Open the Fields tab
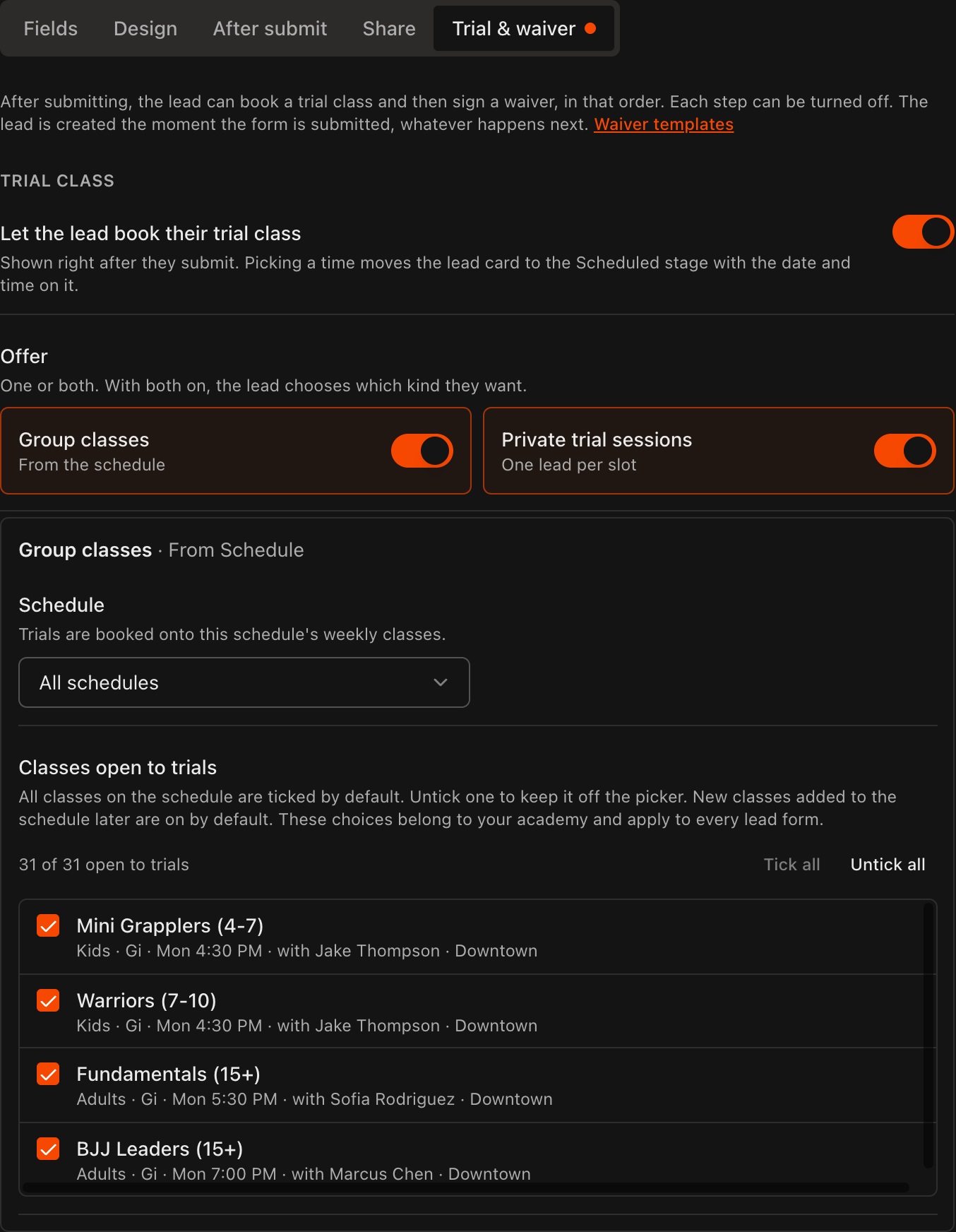 click(x=50, y=29)
